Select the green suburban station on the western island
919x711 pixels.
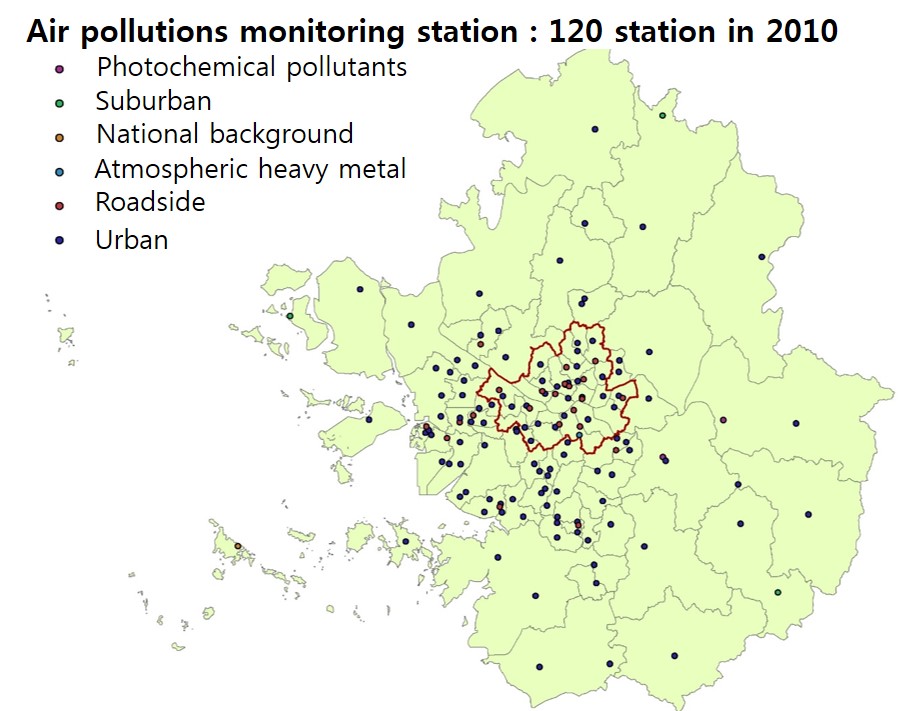point(290,316)
